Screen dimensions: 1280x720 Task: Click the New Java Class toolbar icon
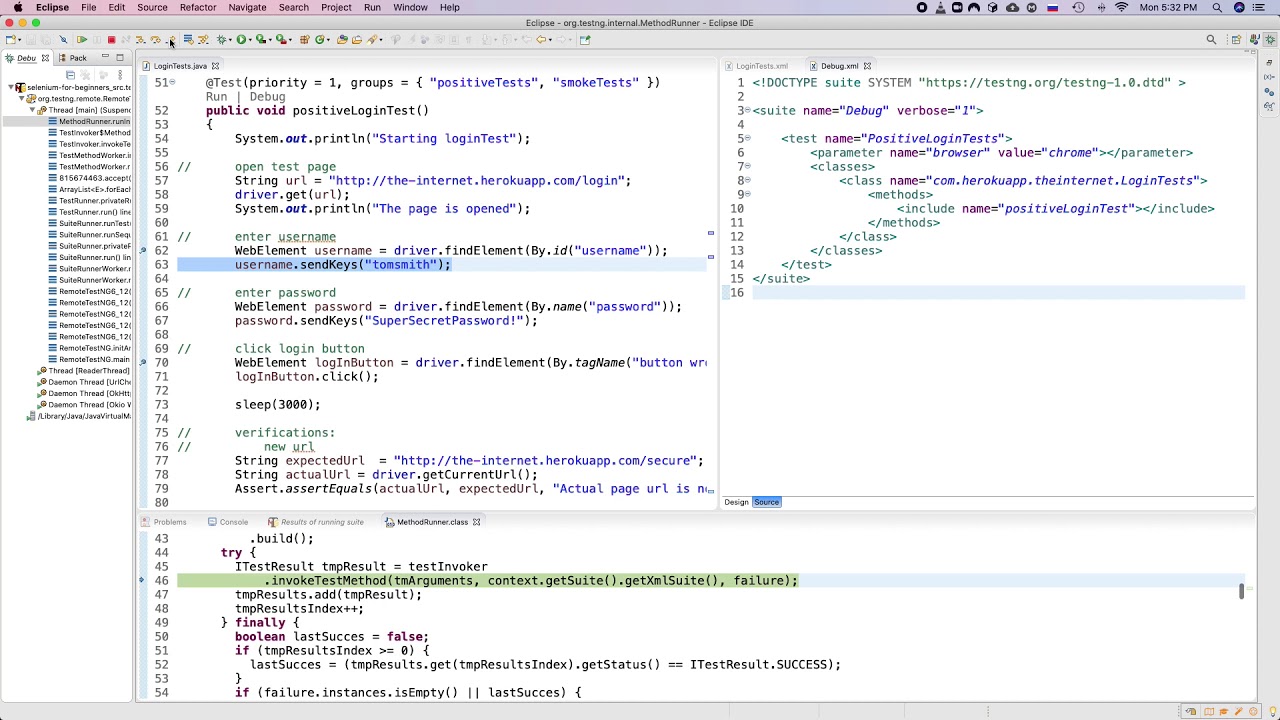coord(320,40)
